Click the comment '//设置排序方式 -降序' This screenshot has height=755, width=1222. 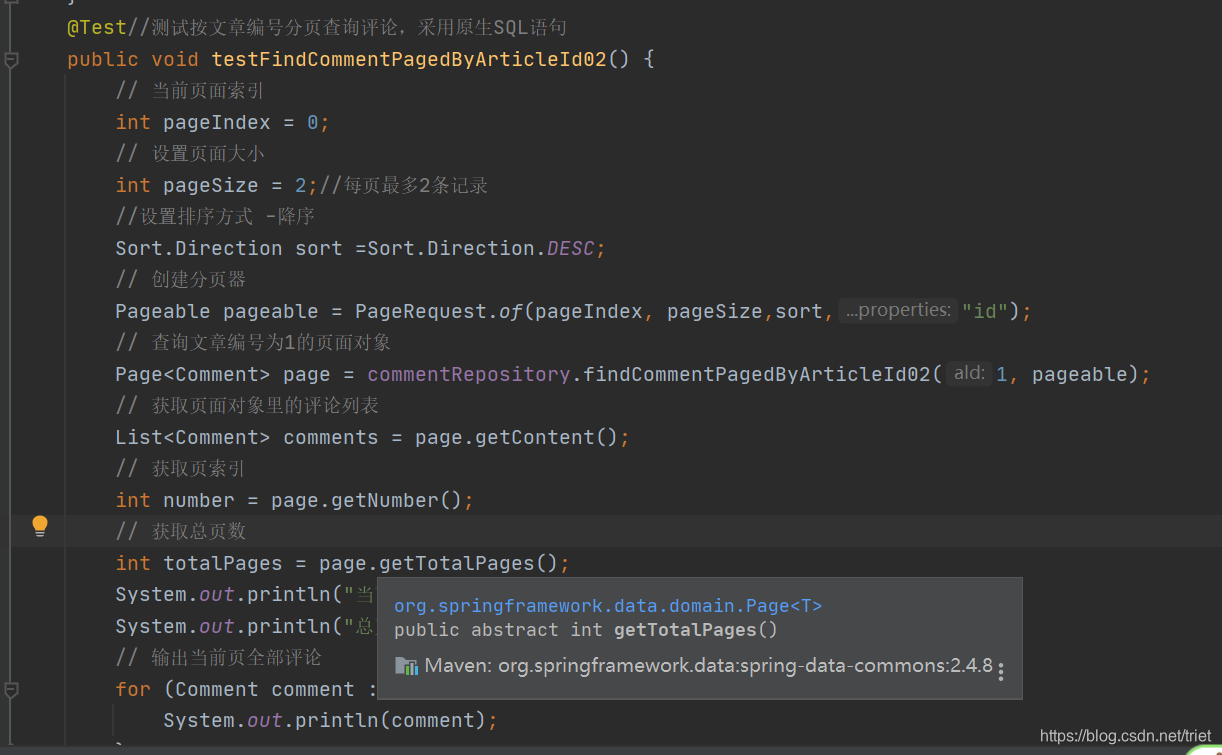pyautogui.click(x=215, y=216)
